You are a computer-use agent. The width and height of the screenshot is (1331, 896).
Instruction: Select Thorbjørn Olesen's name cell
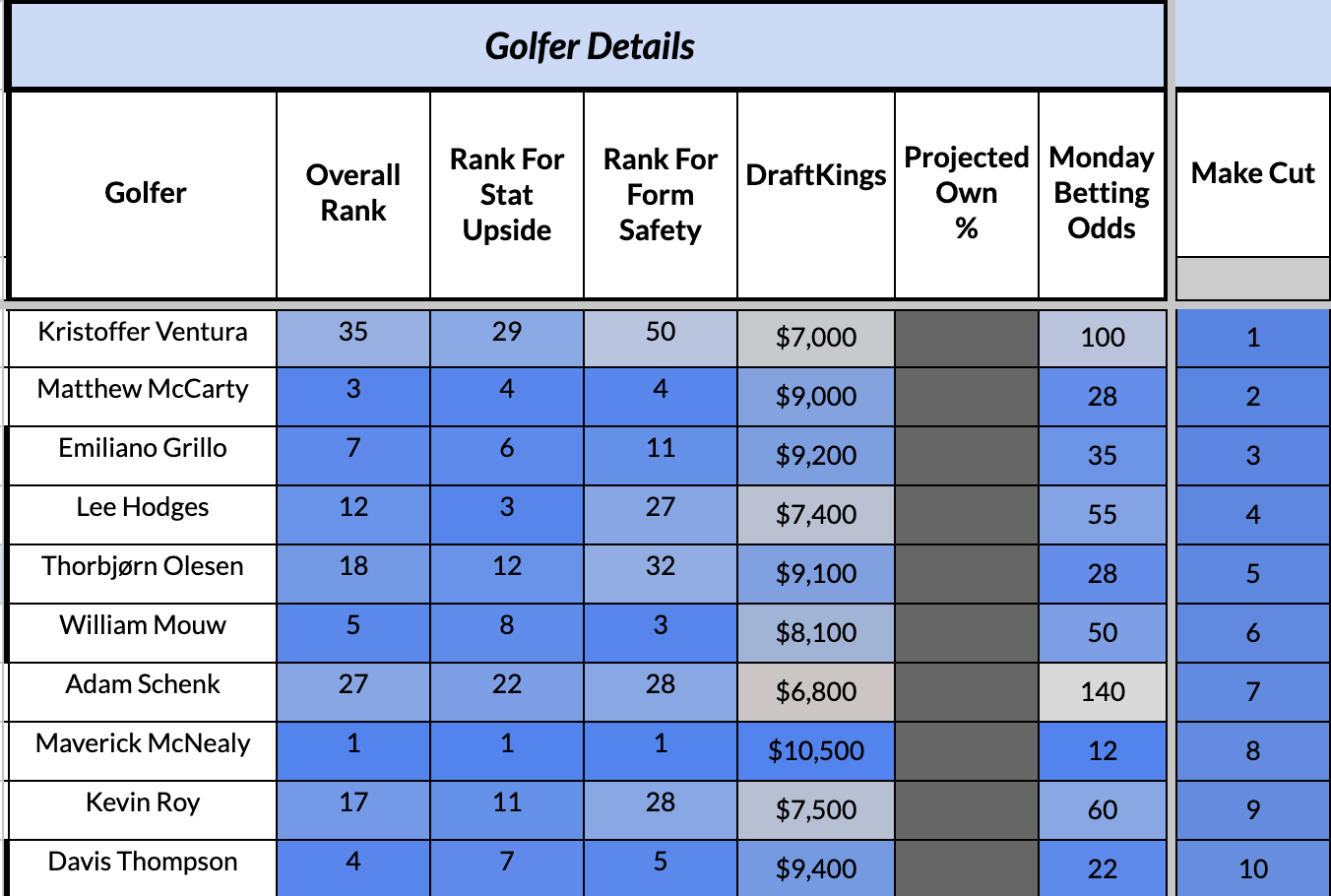point(143,567)
